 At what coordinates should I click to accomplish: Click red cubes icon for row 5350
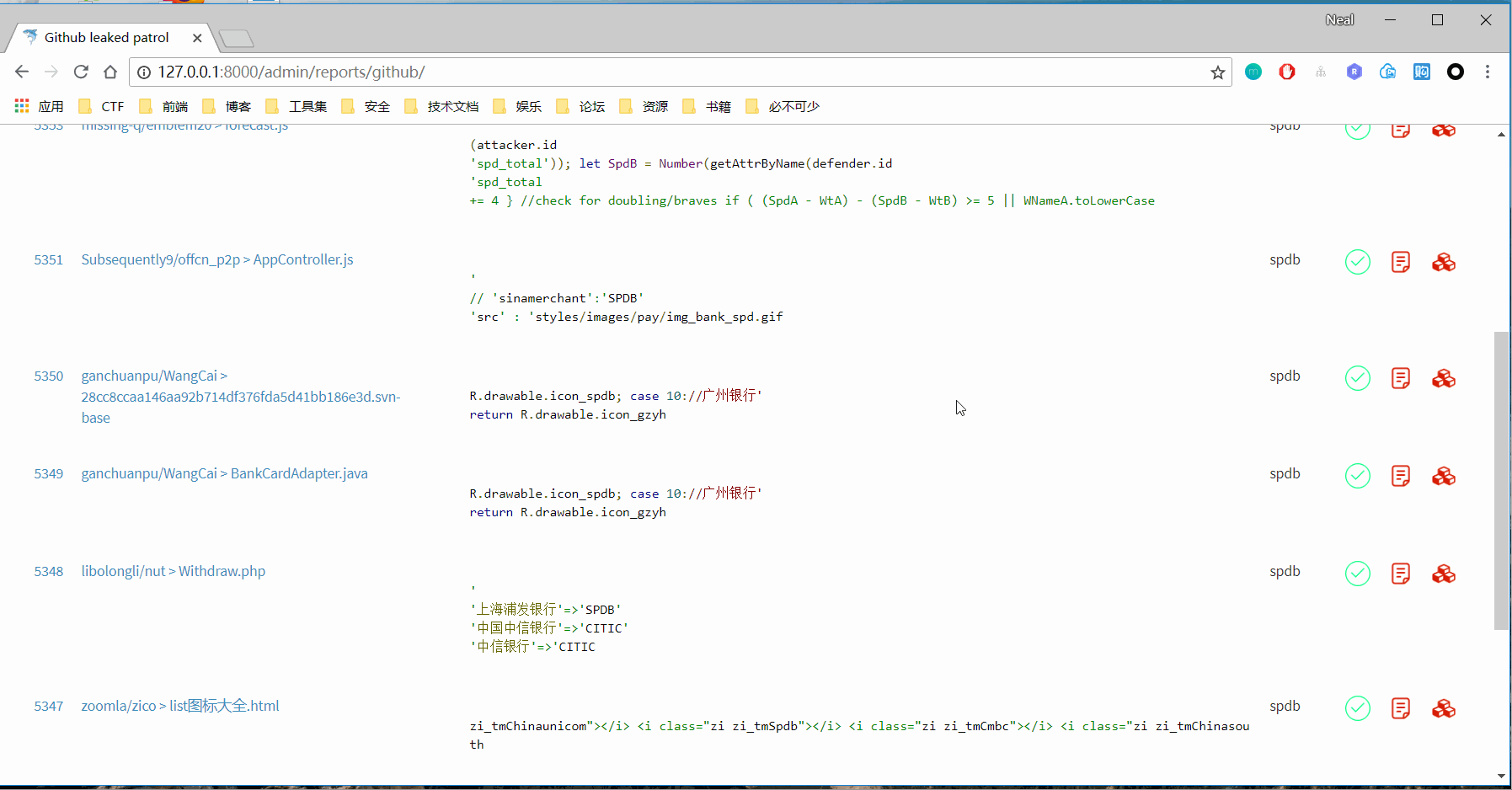[1444, 378]
